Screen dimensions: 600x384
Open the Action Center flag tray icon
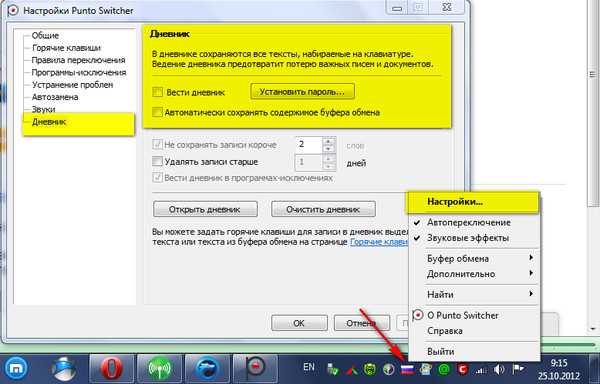(518, 369)
